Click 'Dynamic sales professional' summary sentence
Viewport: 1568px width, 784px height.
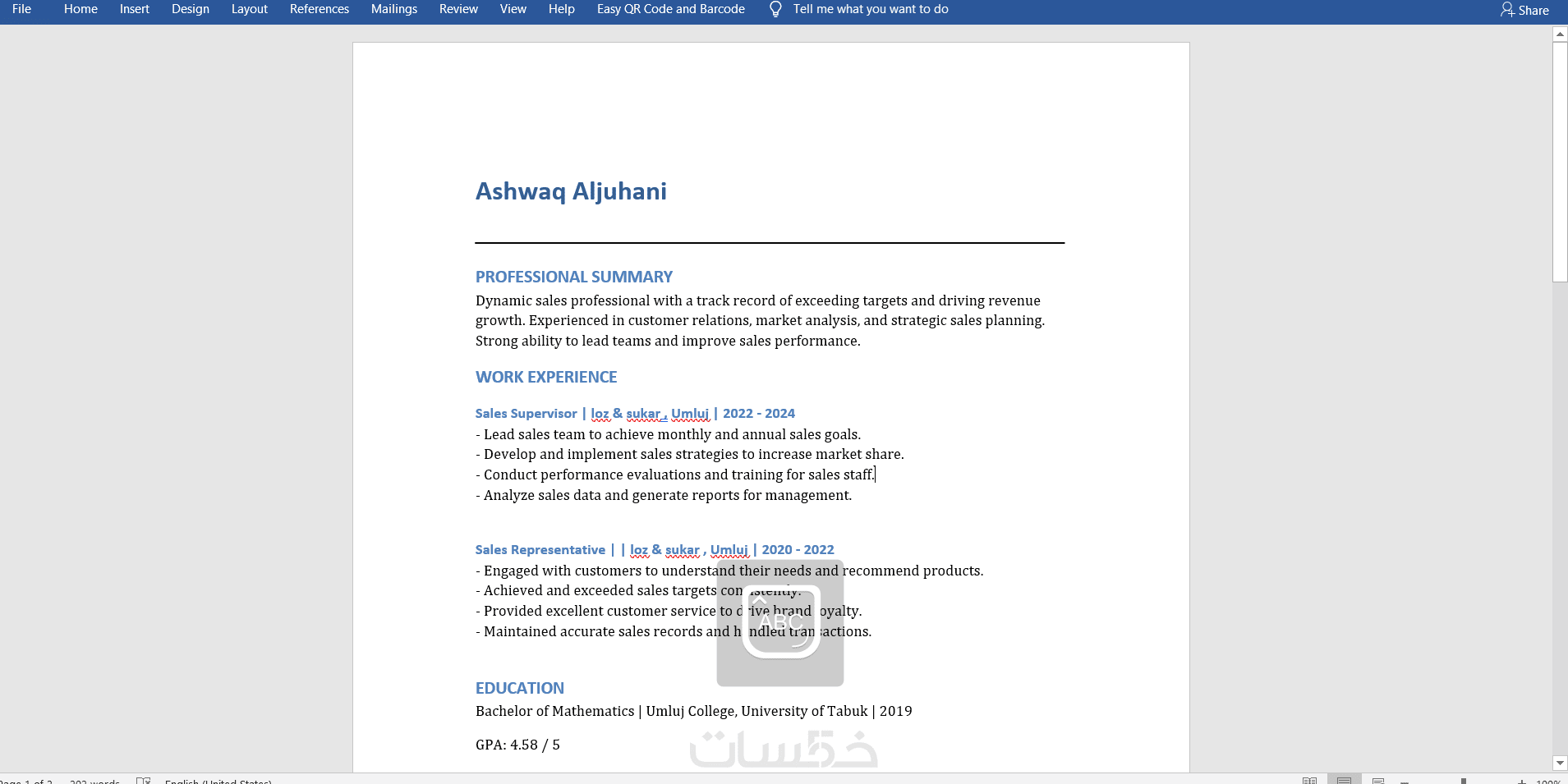758,300
